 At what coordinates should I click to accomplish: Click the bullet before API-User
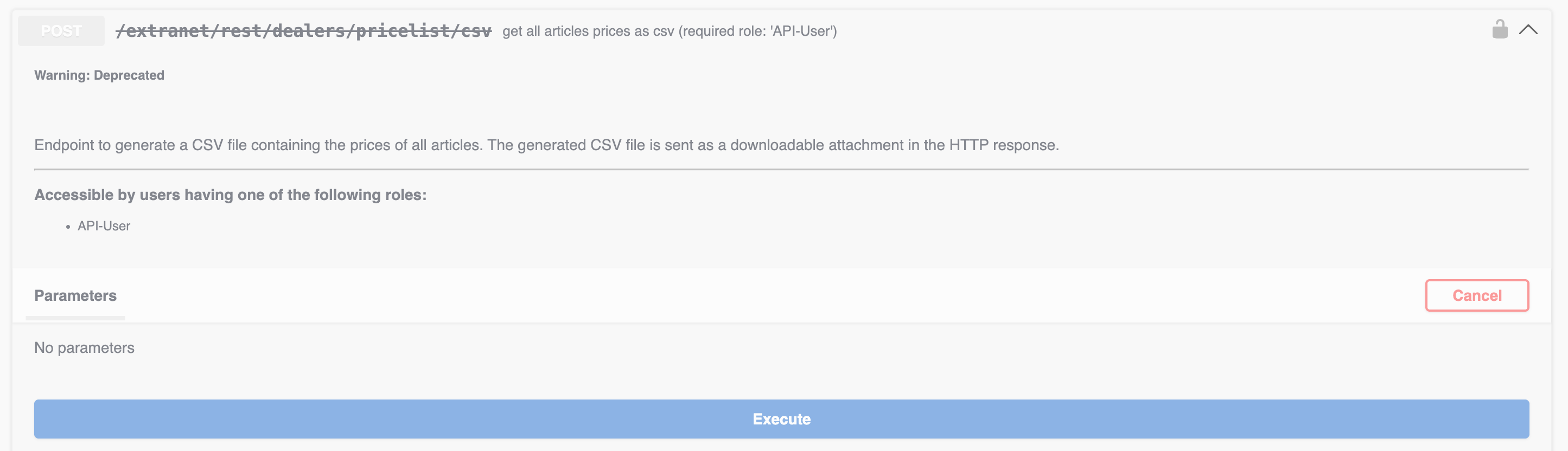tap(68, 227)
